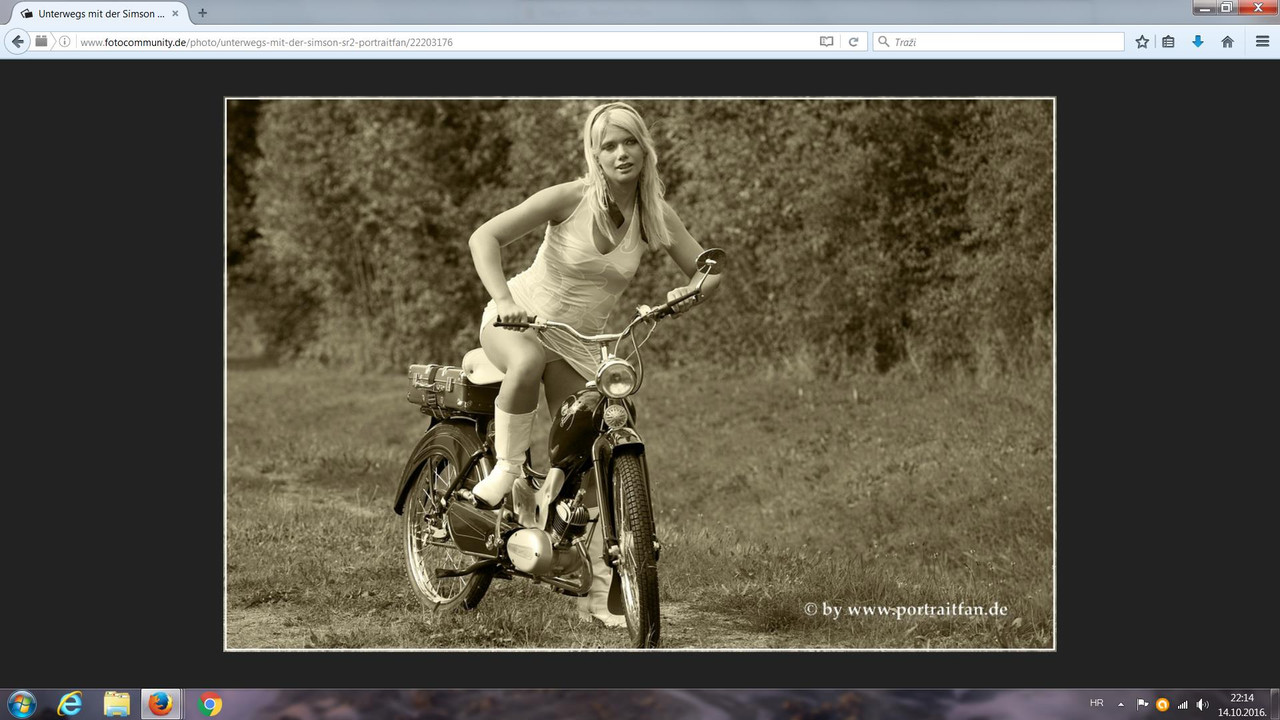The height and width of the screenshot is (720, 1280).
Task: Click the sepia moped photo
Action: 640,374
